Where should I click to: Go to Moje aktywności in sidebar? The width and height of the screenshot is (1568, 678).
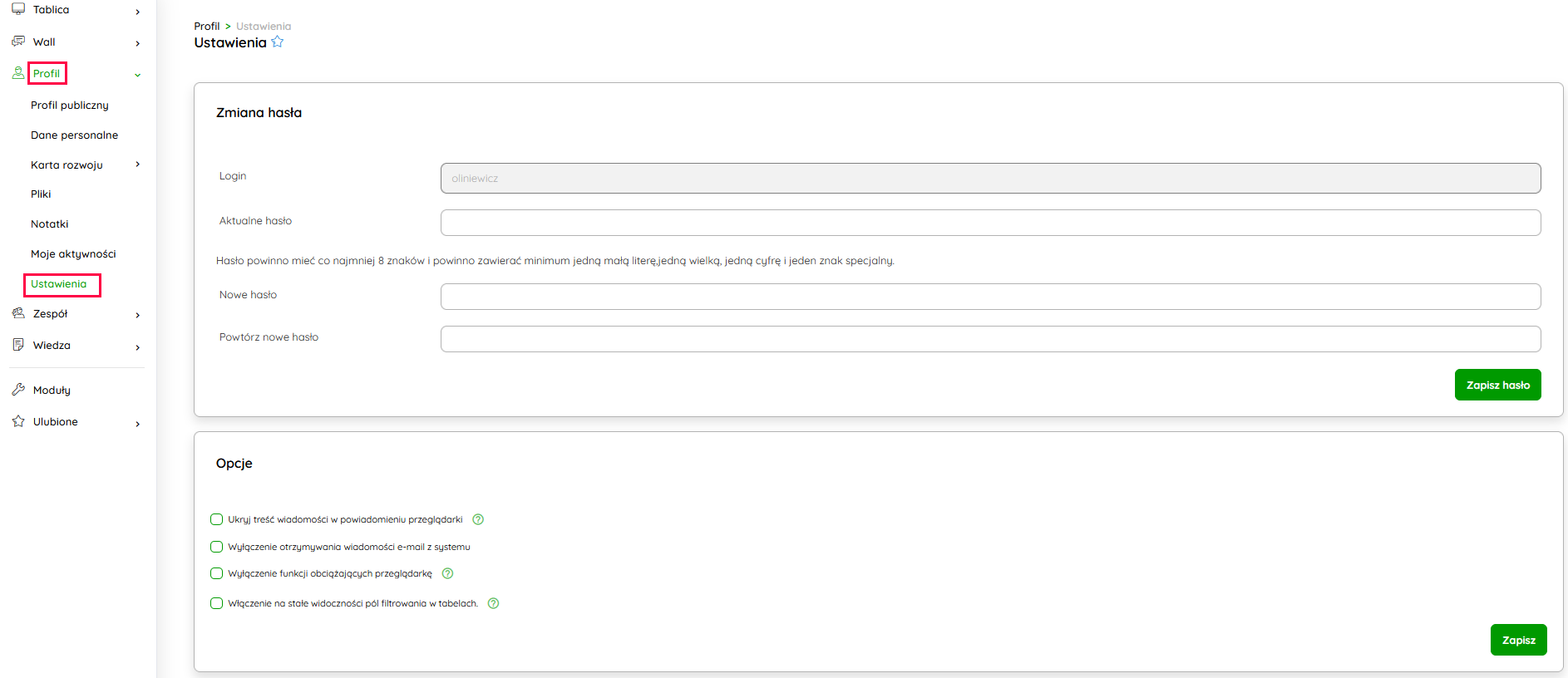coord(73,253)
